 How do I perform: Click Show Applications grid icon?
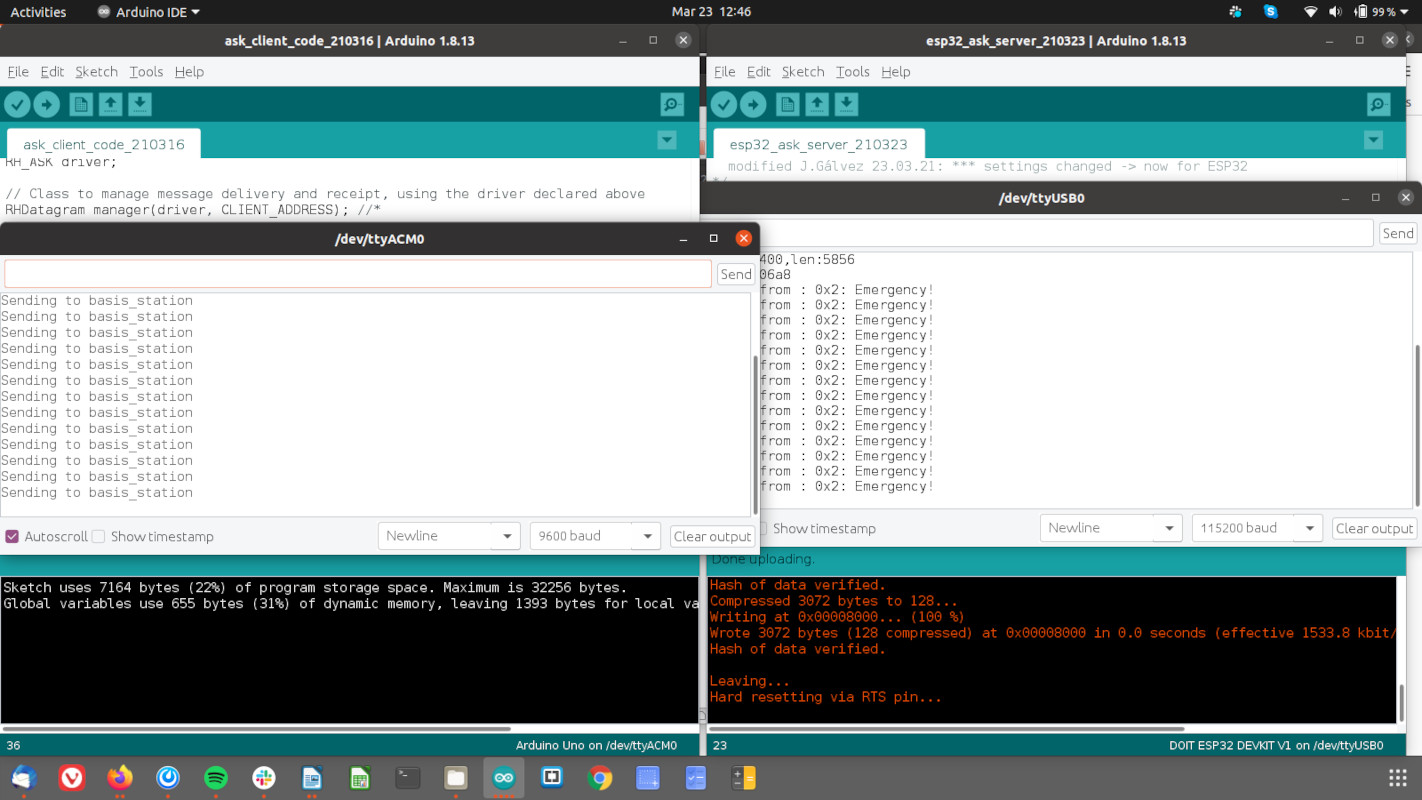tap(1398, 777)
